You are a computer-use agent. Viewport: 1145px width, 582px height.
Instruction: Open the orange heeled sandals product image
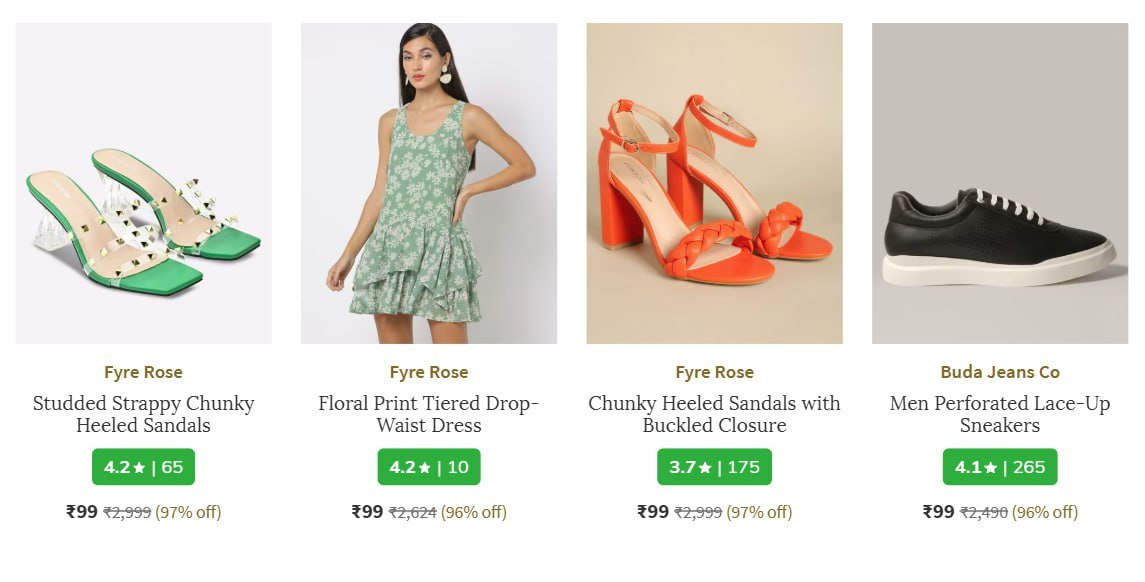pyautogui.click(x=714, y=184)
